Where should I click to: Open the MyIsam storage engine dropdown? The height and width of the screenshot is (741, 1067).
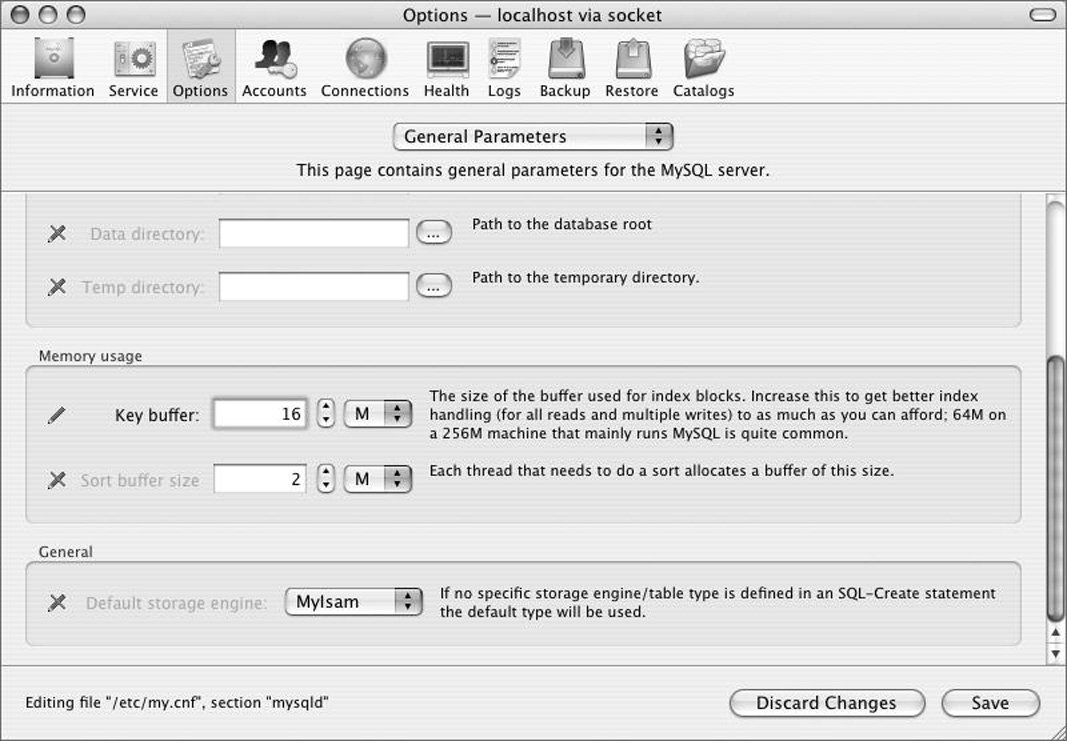point(353,602)
